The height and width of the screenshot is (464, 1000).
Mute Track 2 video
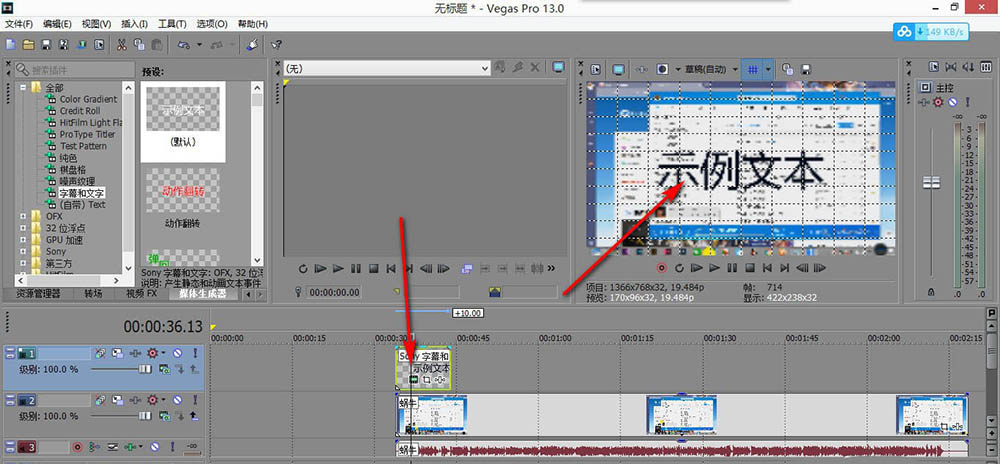(178, 400)
